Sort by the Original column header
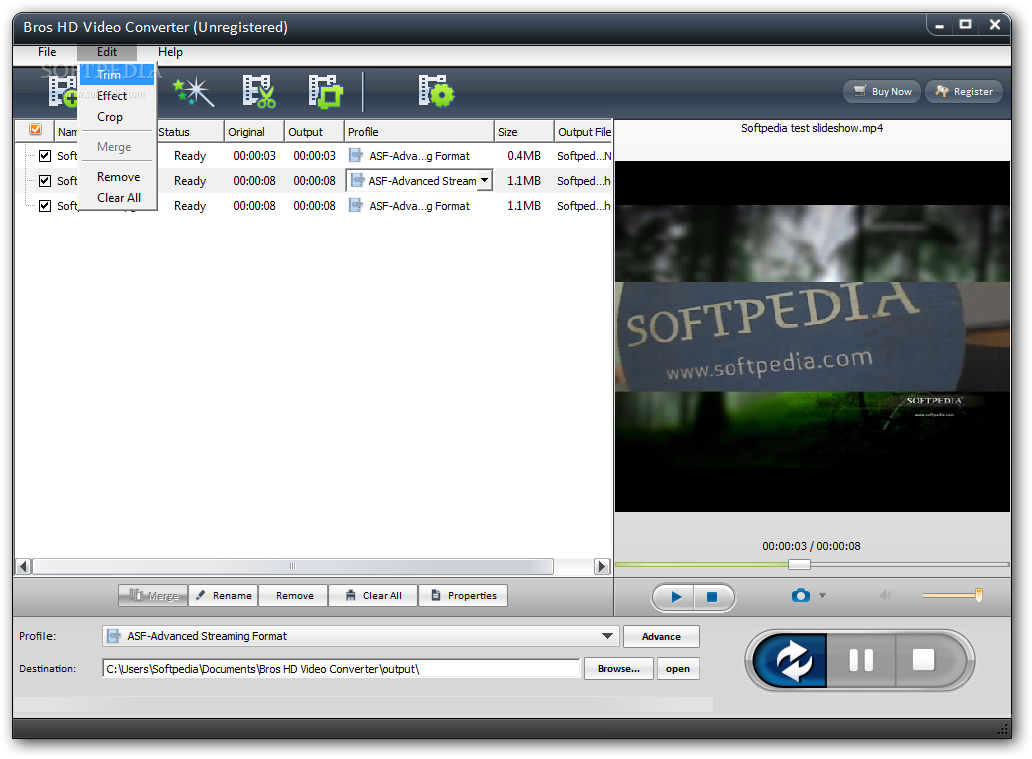This screenshot has width=1032, height=759. (x=254, y=132)
